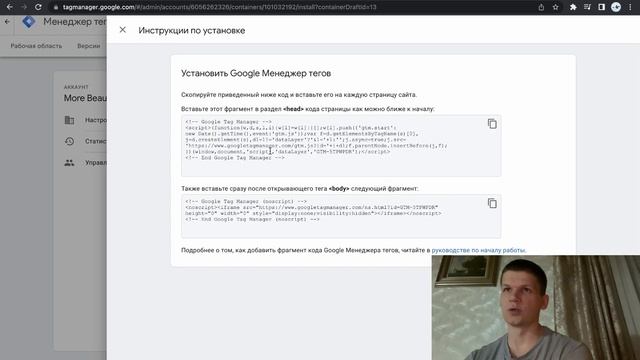640x360 pixels.
Task: Open the media control icon in toolbar
Action: click(587, 7)
